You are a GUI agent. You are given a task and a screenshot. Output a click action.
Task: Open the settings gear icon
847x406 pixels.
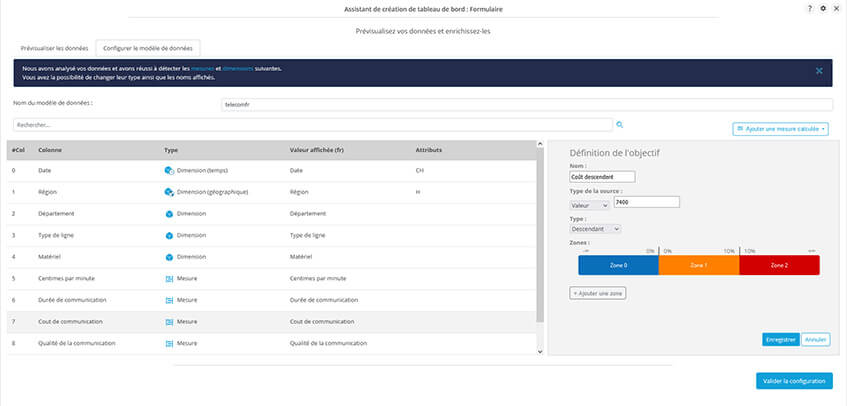coord(822,8)
